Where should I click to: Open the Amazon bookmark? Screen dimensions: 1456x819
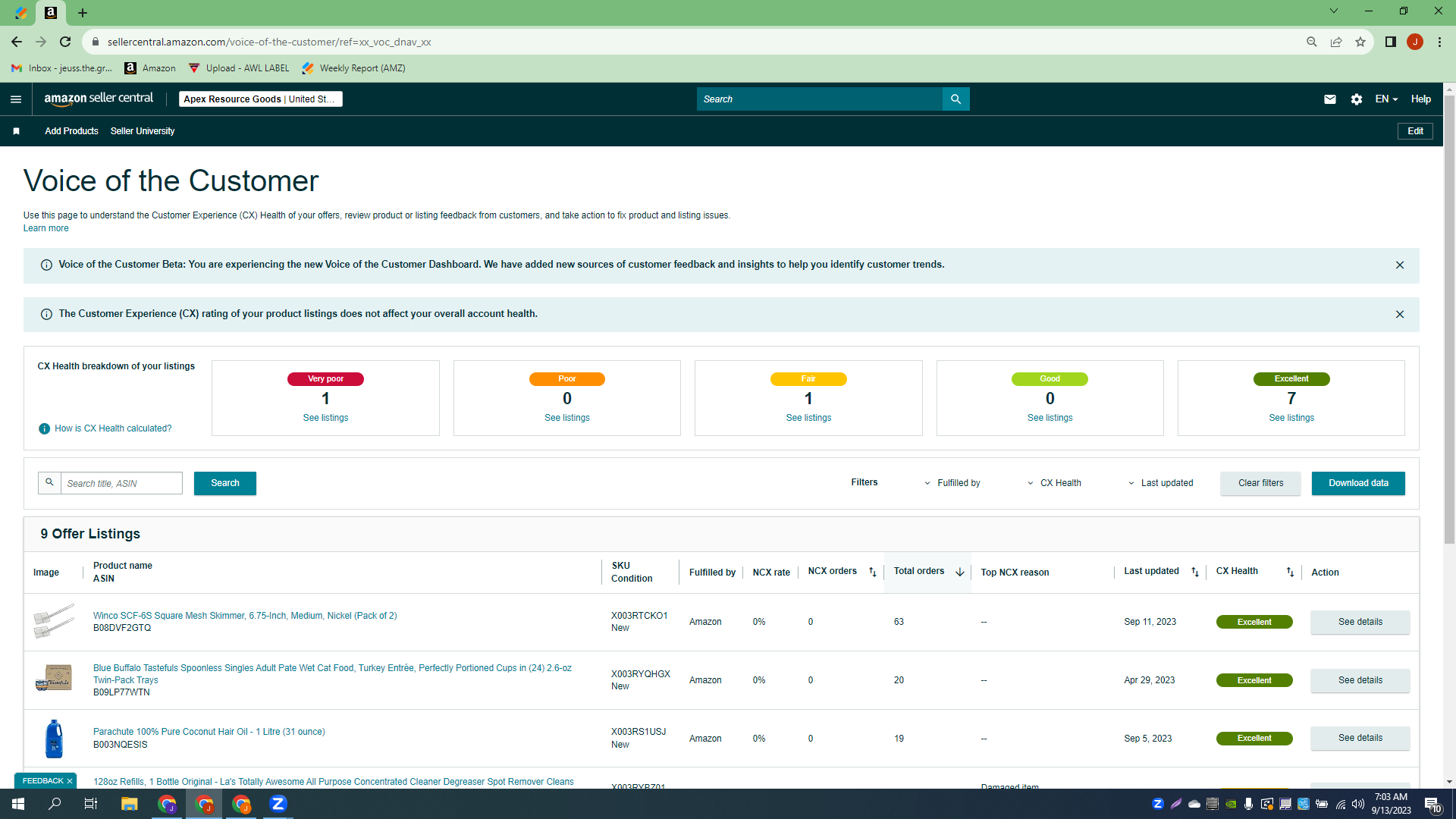point(150,68)
